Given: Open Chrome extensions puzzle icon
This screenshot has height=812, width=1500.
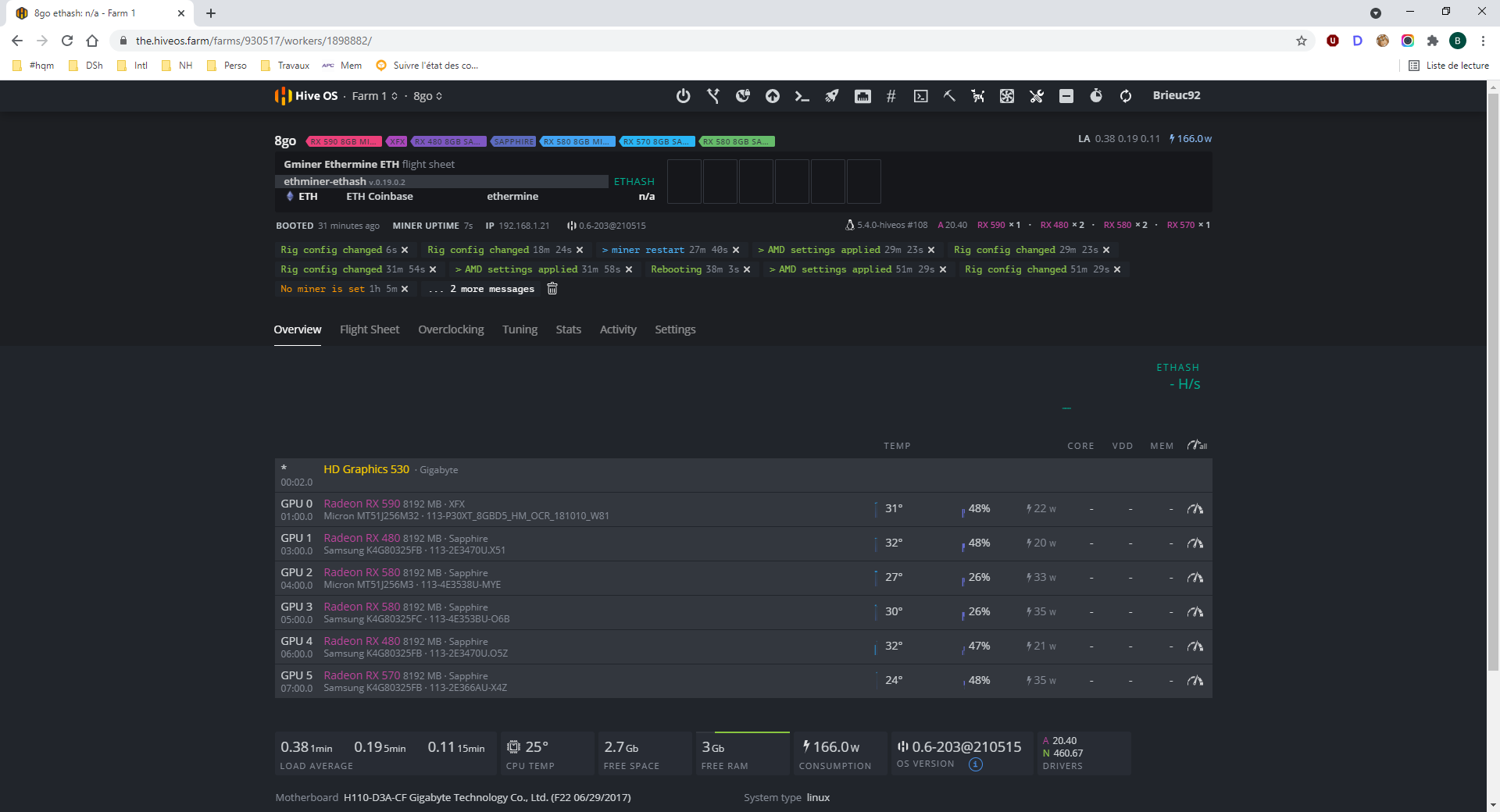Looking at the screenshot, I should [1432, 41].
